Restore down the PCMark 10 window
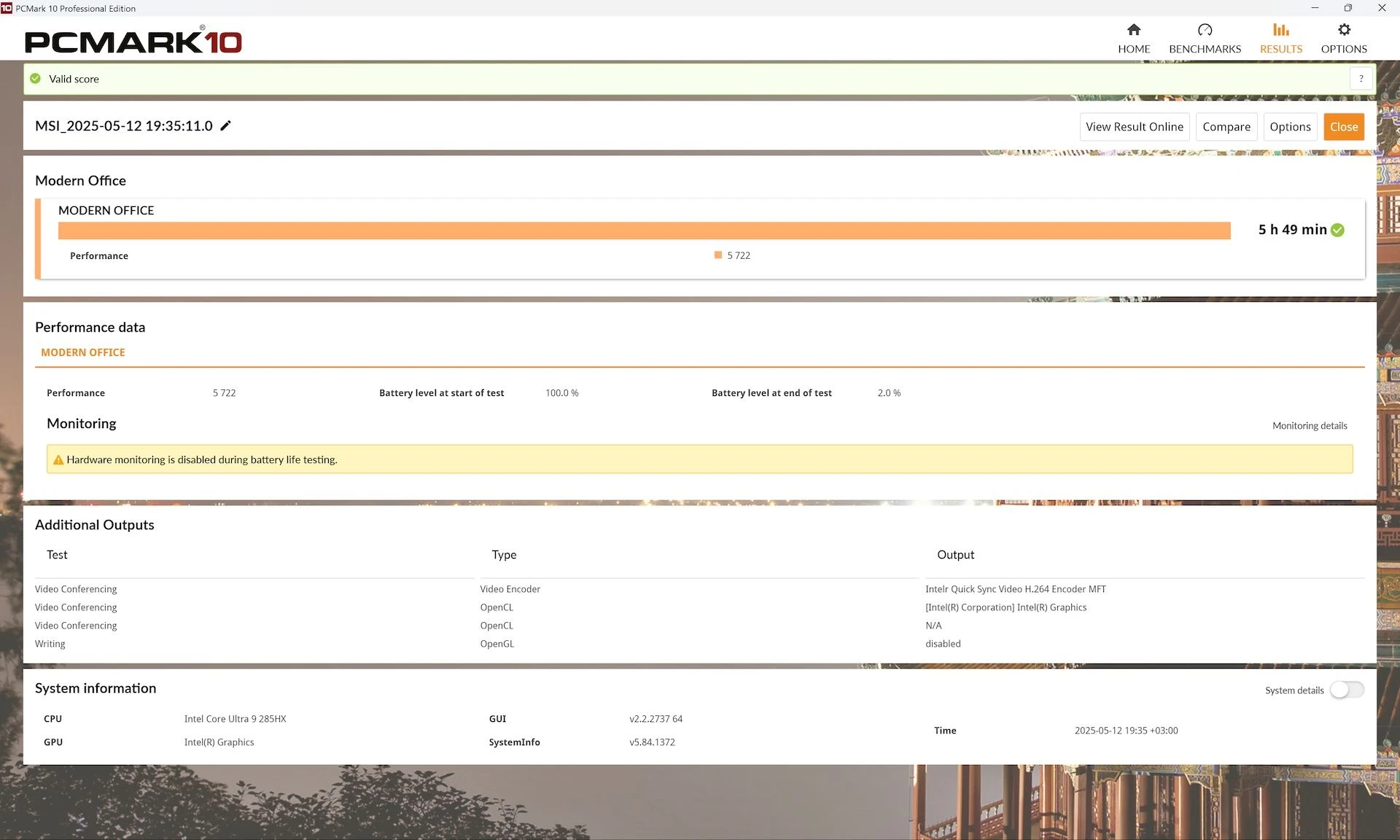 click(1348, 8)
